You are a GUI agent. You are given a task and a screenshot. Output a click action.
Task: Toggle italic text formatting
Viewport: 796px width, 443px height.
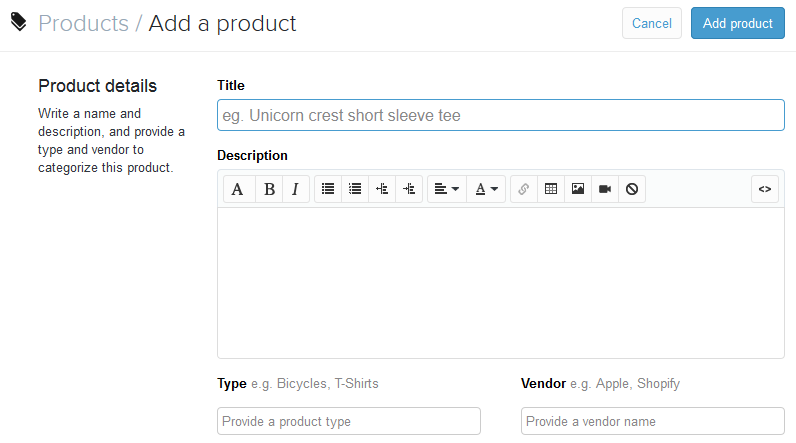point(296,189)
